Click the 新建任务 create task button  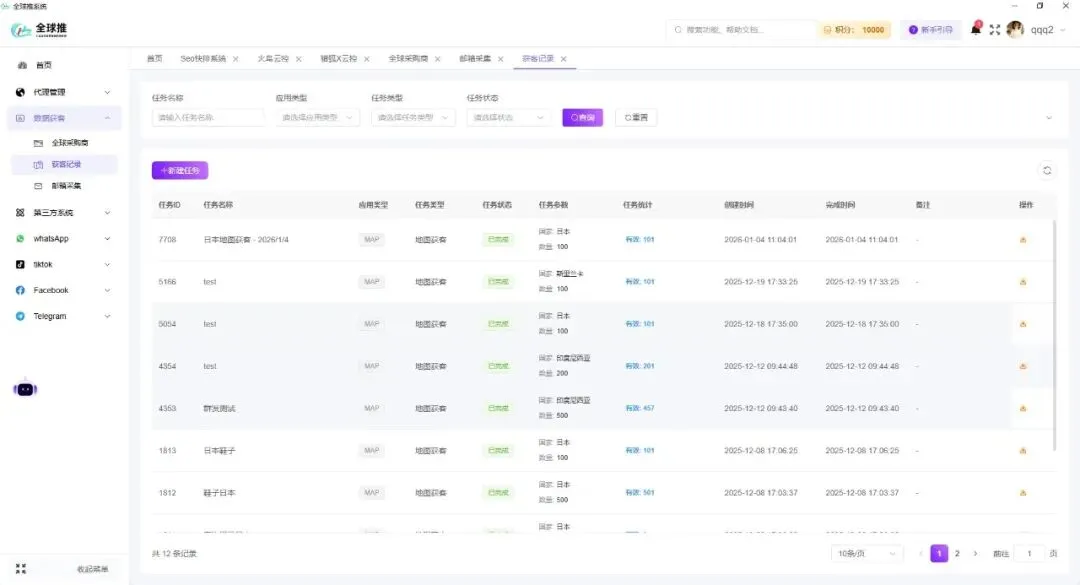tap(180, 170)
